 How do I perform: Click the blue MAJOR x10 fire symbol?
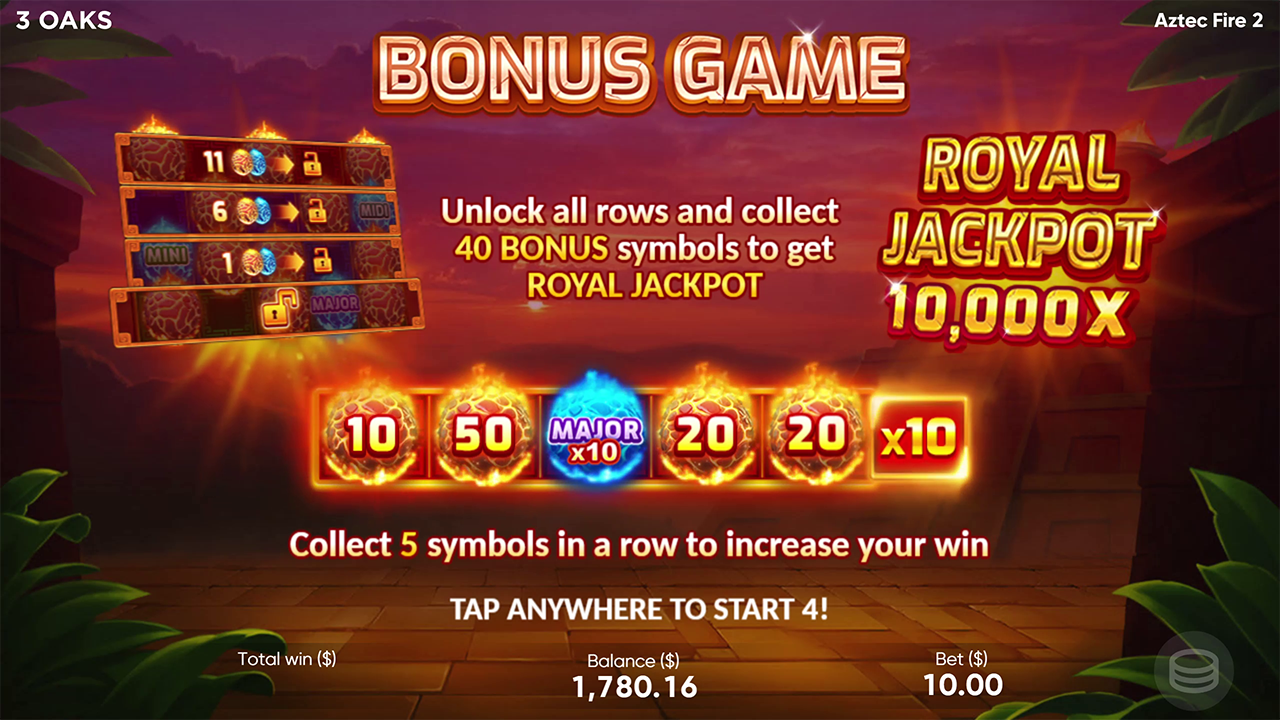(595, 436)
